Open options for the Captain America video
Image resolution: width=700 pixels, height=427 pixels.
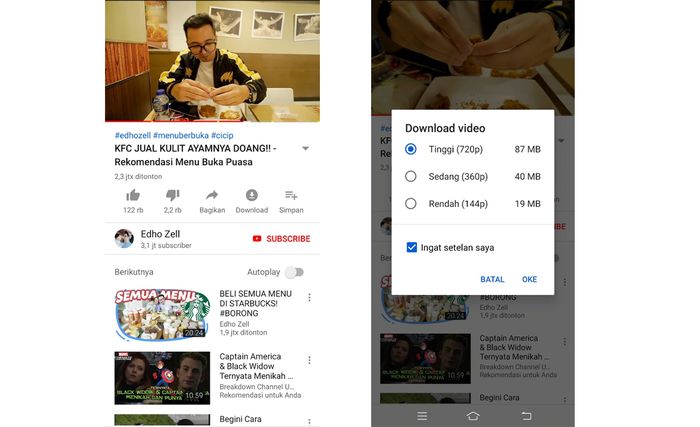(309, 360)
